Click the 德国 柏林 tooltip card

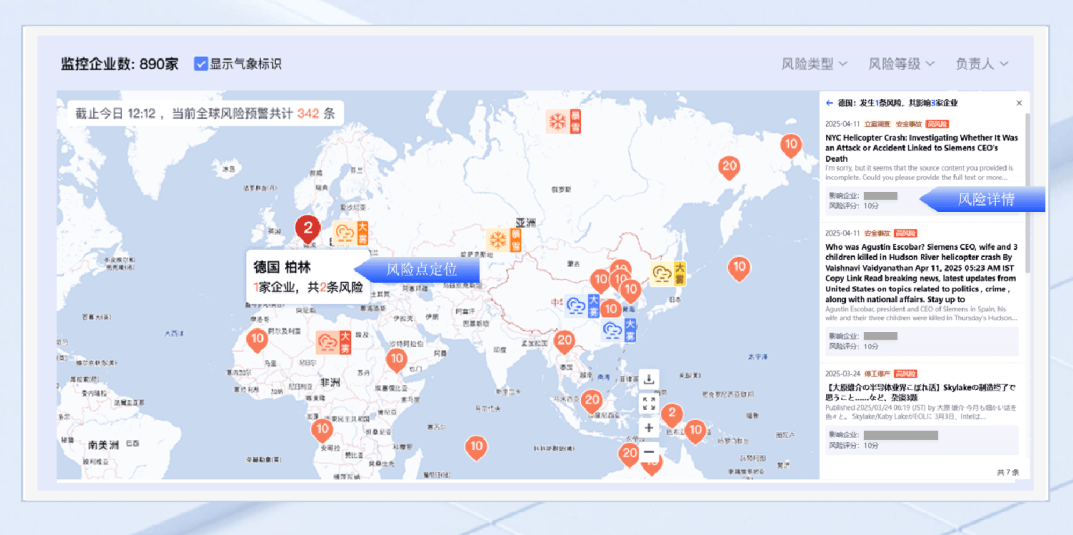pos(307,276)
